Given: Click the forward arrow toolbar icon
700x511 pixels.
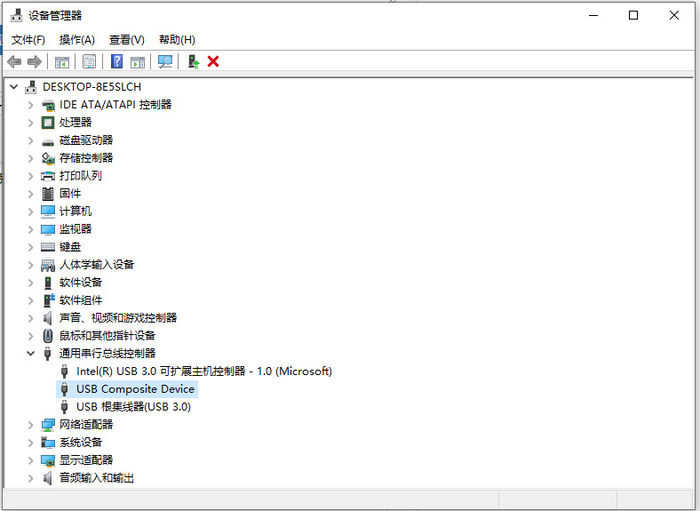Looking at the screenshot, I should click(34, 62).
